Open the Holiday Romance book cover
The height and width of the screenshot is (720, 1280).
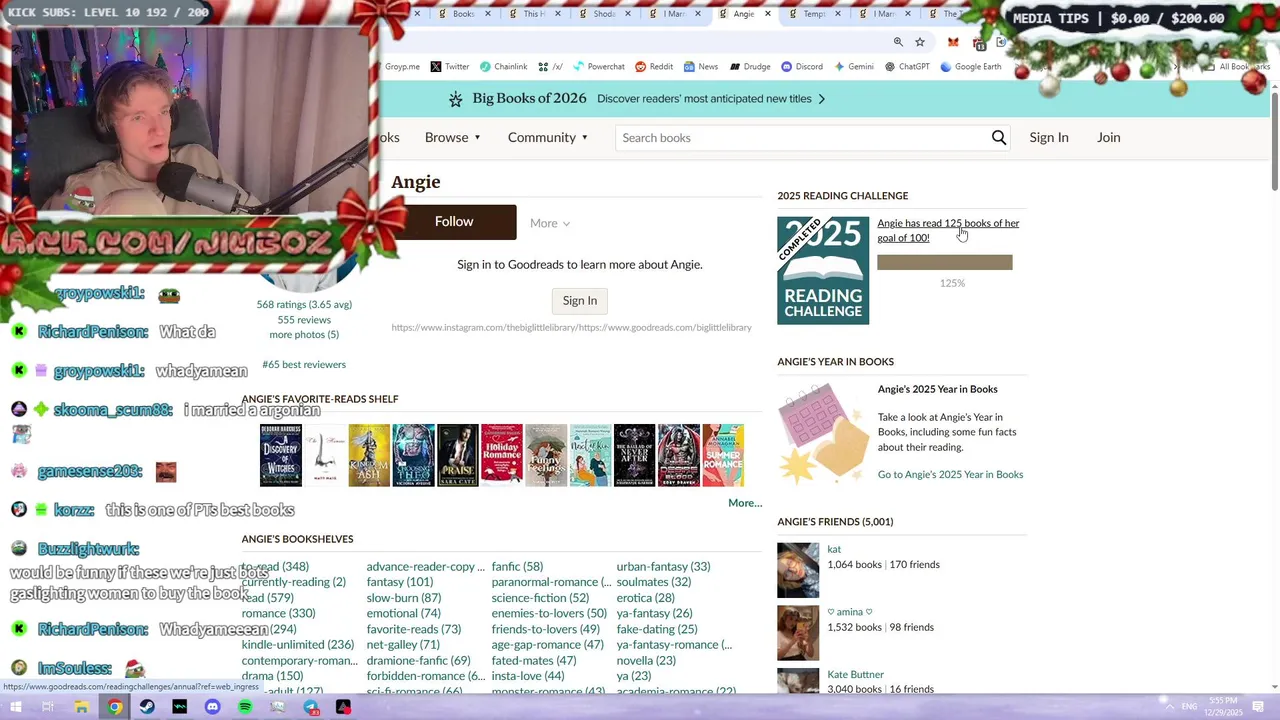502,455
